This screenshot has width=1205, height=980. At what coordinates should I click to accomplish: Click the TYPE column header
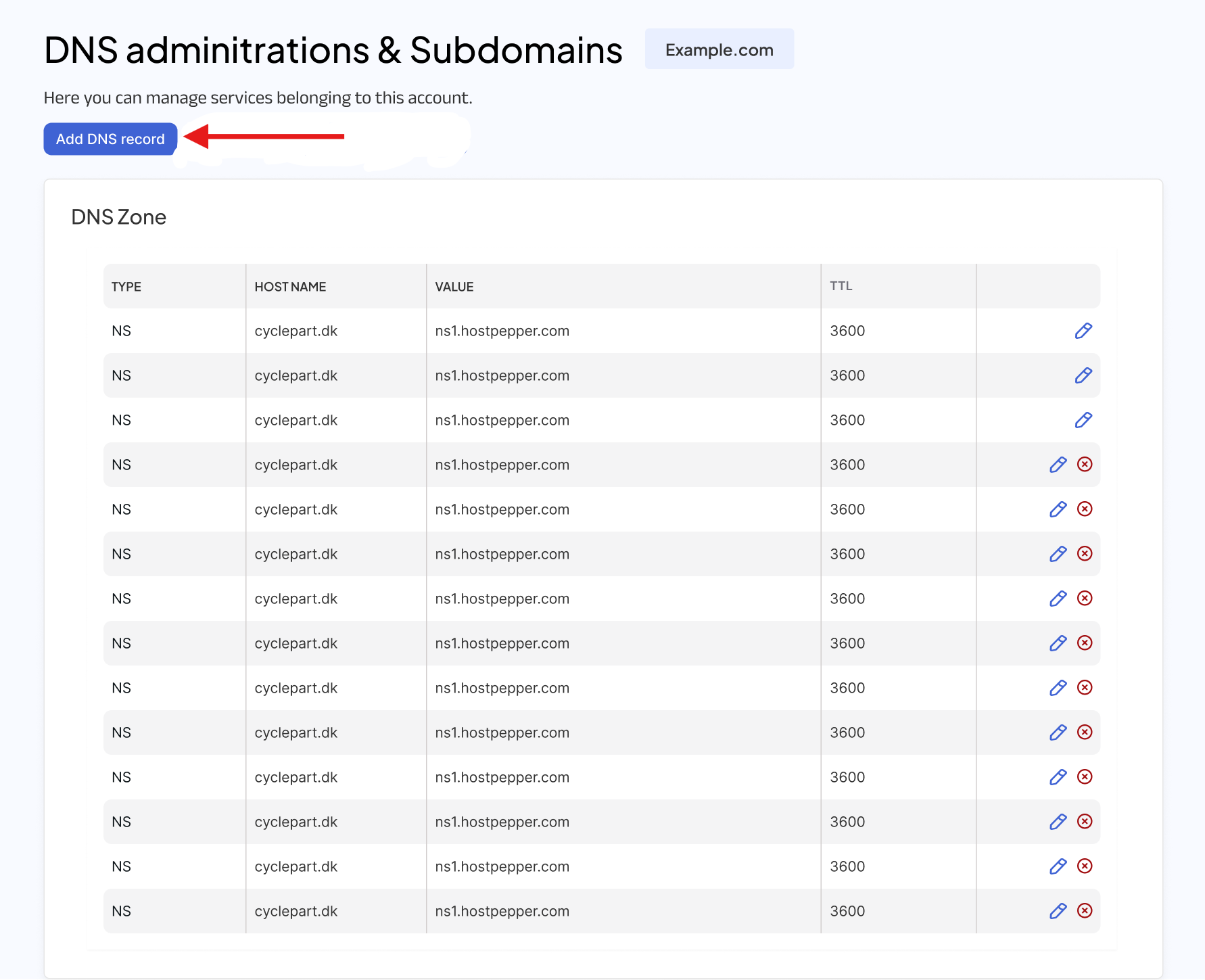coord(126,287)
